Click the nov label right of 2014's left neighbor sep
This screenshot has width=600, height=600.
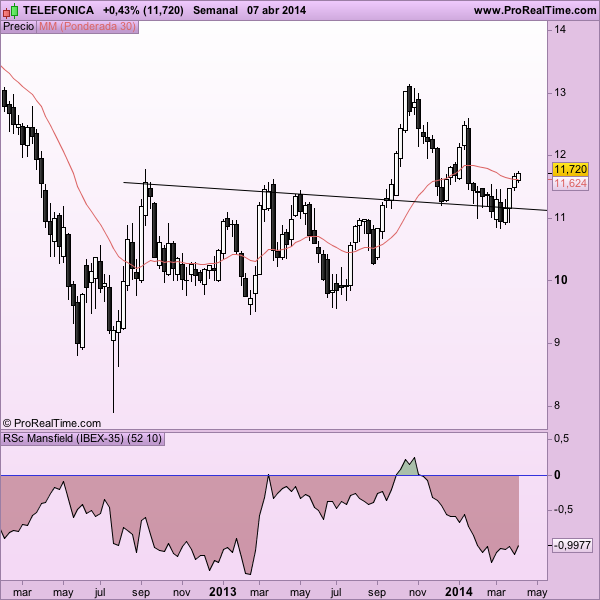point(418,592)
